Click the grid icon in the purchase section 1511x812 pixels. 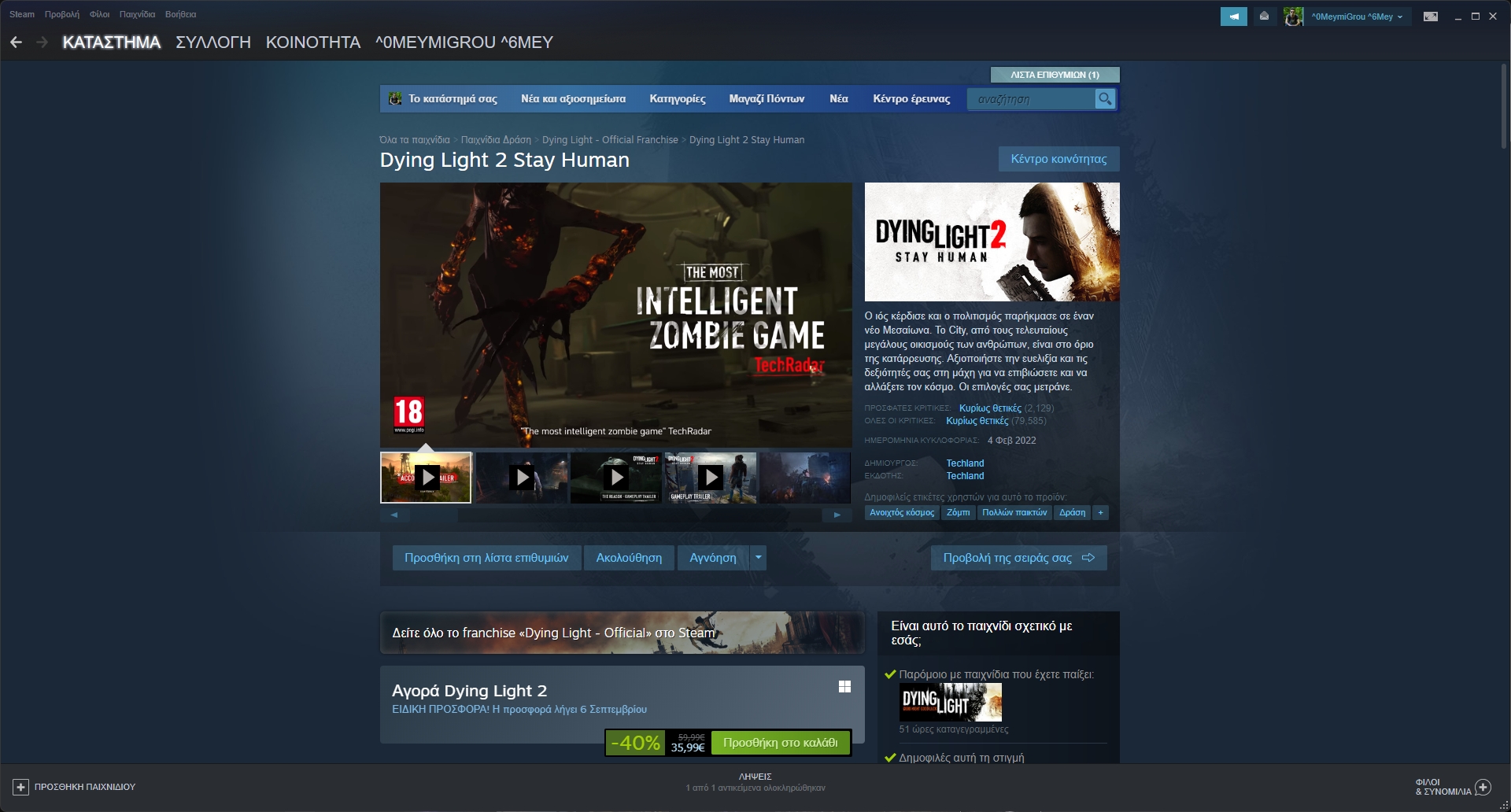tap(844, 685)
